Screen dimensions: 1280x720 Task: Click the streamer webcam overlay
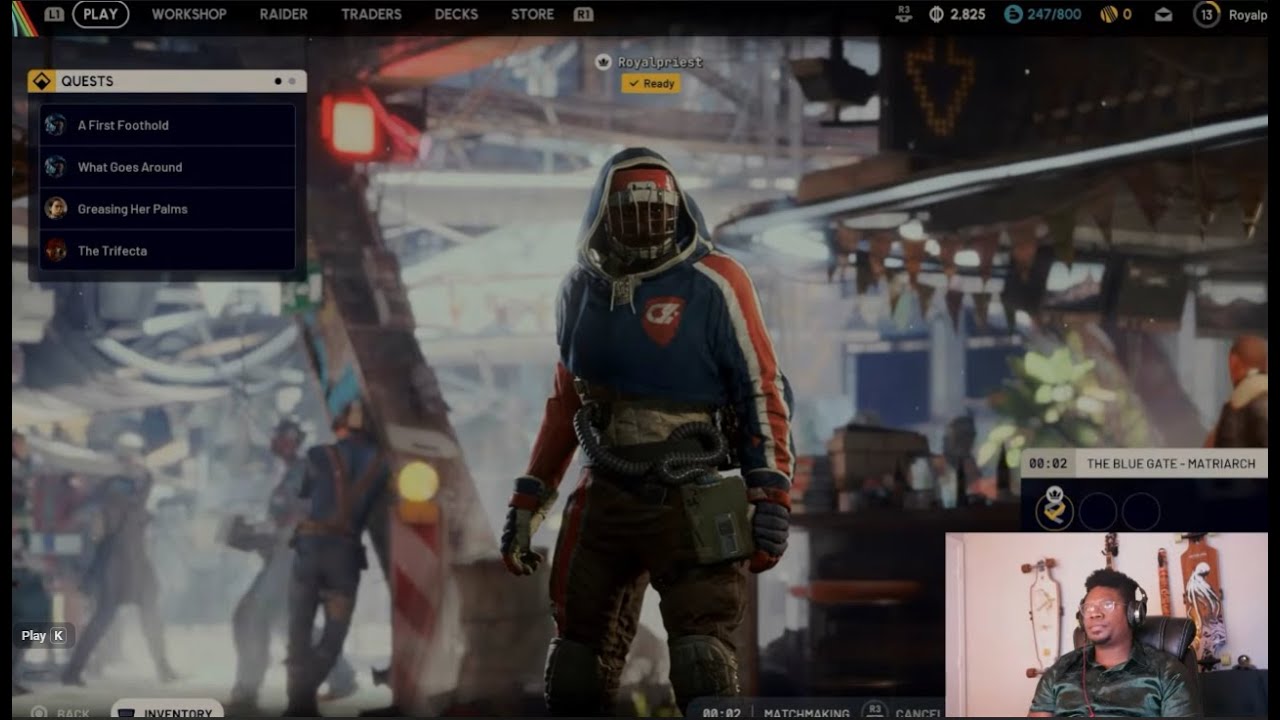click(x=1107, y=625)
